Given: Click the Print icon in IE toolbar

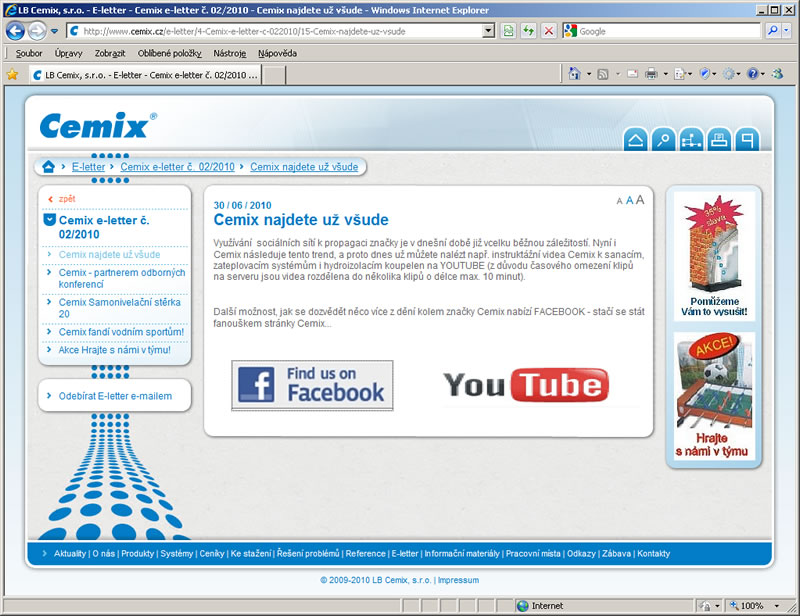Looking at the screenshot, I should click(x=650, y=74).
